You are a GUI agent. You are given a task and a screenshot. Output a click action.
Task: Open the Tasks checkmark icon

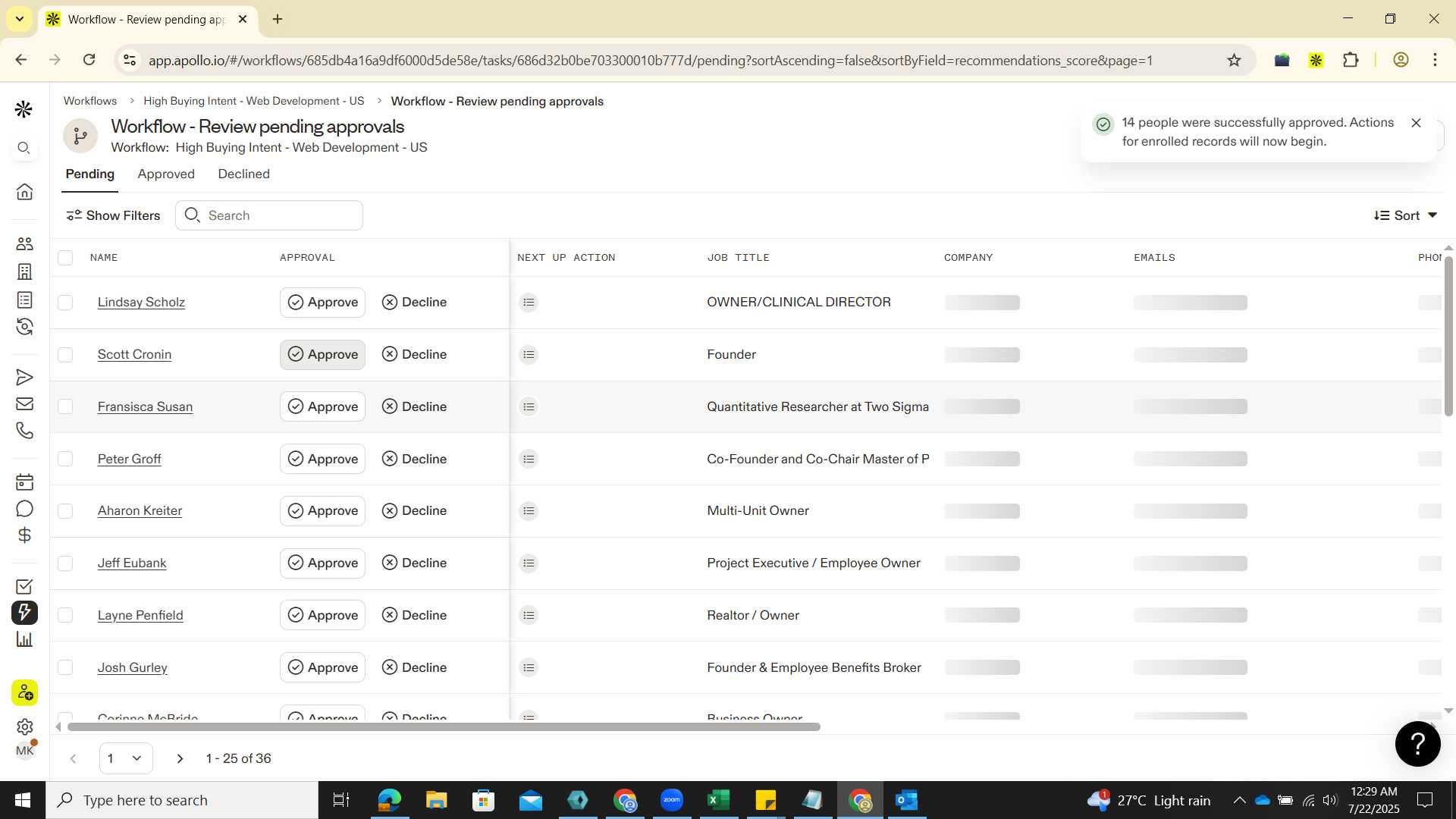point(24,586)
